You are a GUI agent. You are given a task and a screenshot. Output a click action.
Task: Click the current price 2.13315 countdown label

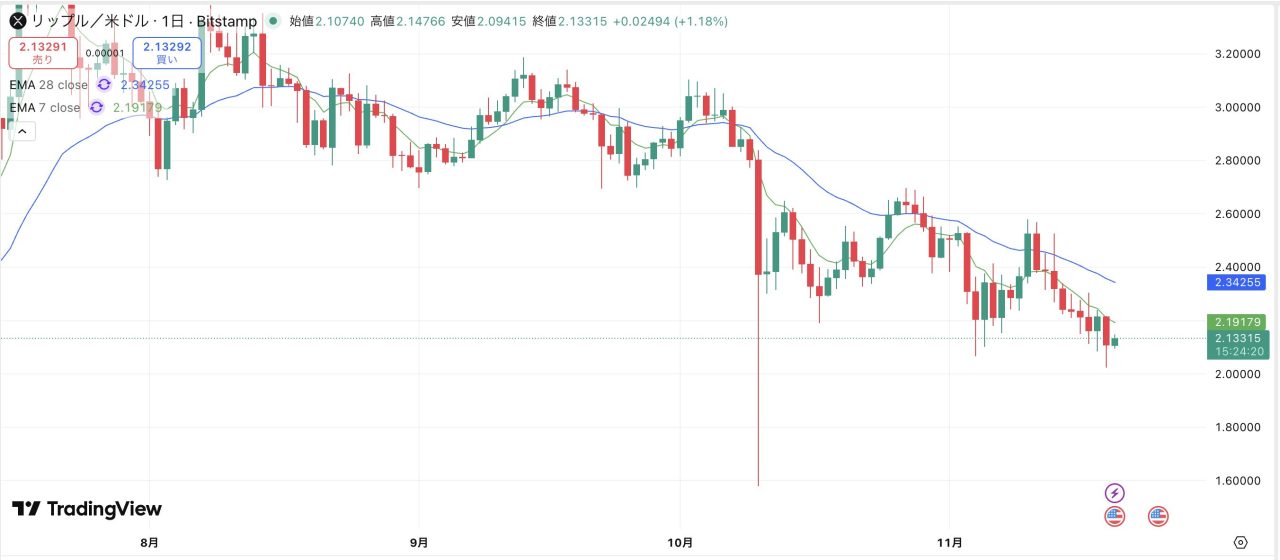(1240, 344)
